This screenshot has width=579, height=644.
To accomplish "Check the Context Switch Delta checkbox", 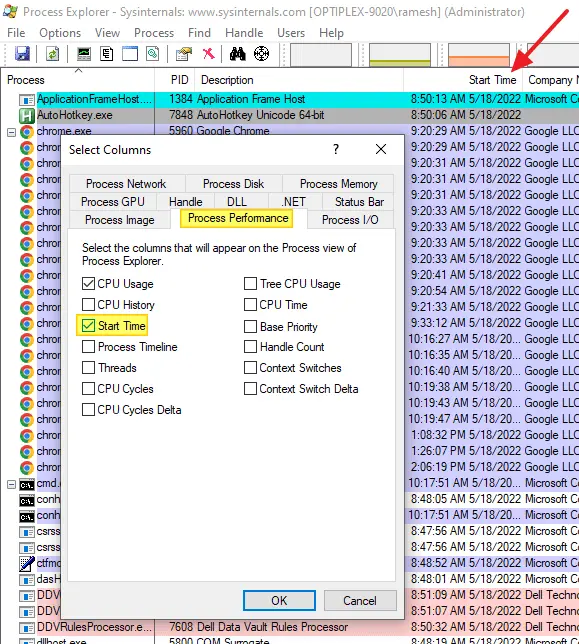I will 250,389.
